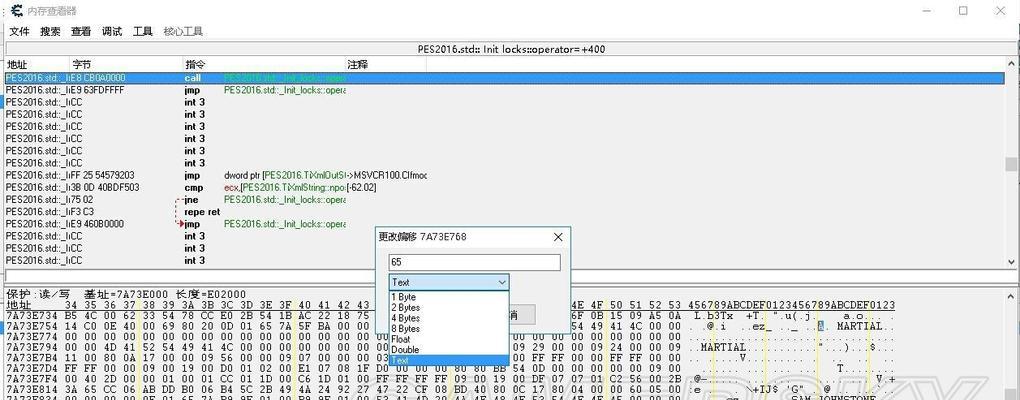The image size is (1020, 400).
Task: Click the 注释 column header
Action: coord(386,64)
